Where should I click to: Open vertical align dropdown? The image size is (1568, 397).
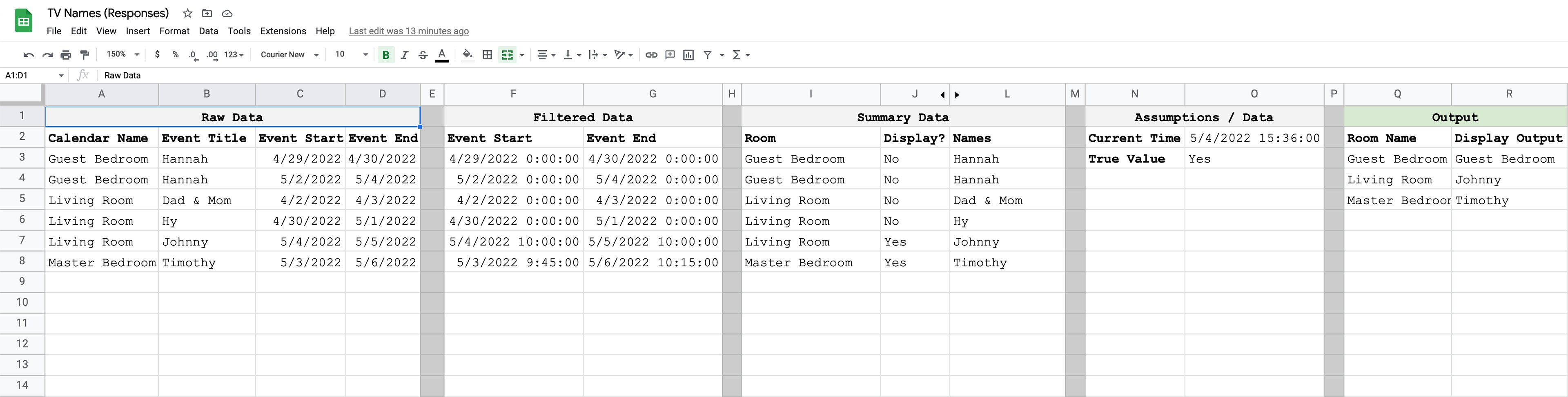tap(572, 55)
